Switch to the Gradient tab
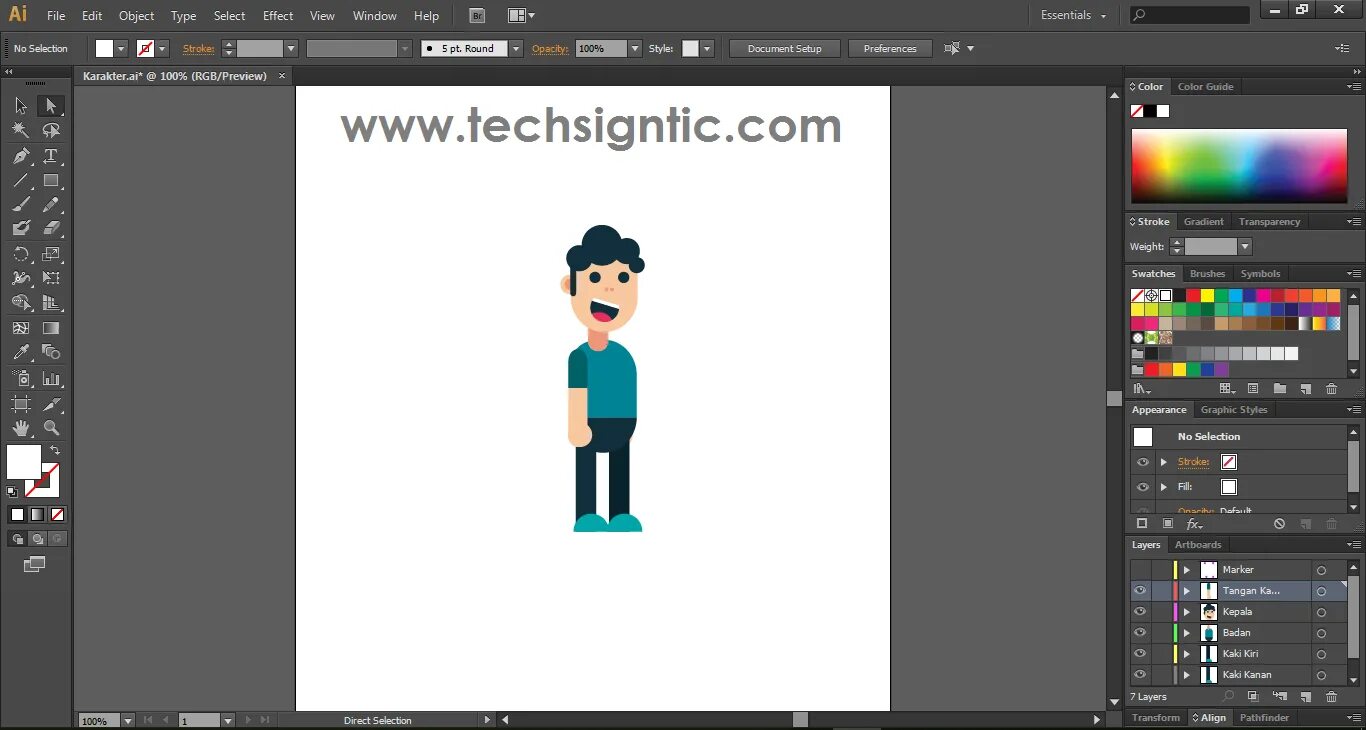This screenshot has height=730, width=1366. tap(1203, 222)
